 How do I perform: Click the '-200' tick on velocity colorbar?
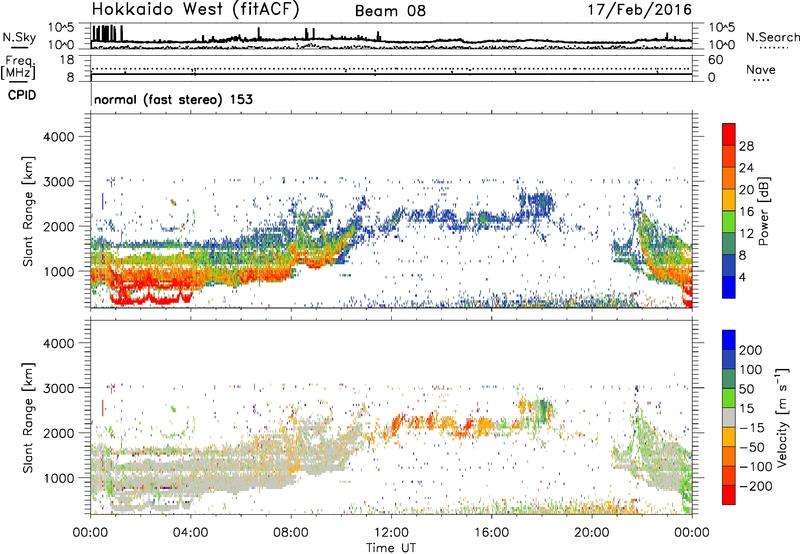[x=755, y=486]
